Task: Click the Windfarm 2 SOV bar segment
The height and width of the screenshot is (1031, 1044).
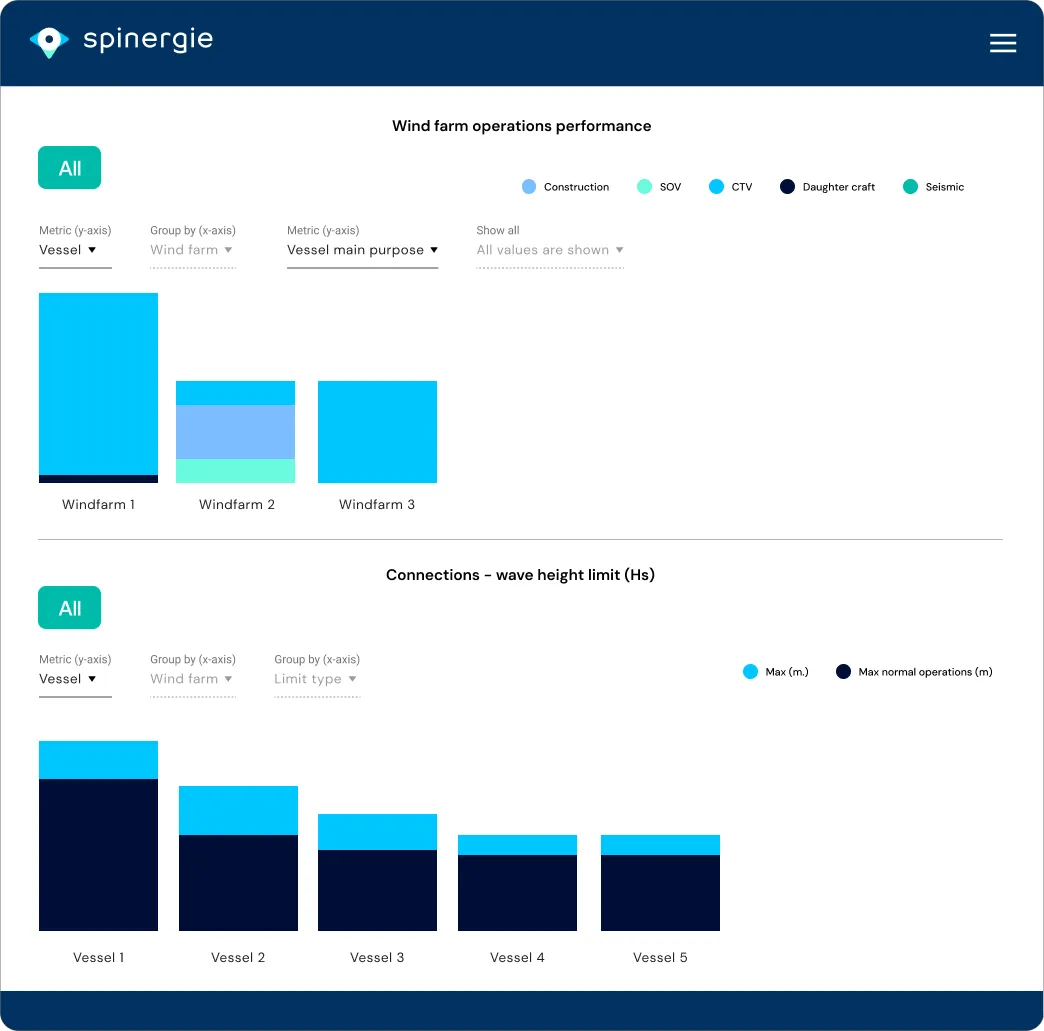Action: [235, 471]
